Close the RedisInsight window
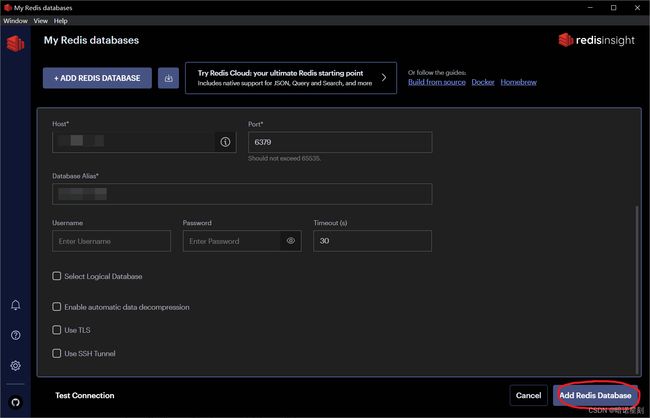The width and height of the screenshot is (650, 418). (638, 7)
